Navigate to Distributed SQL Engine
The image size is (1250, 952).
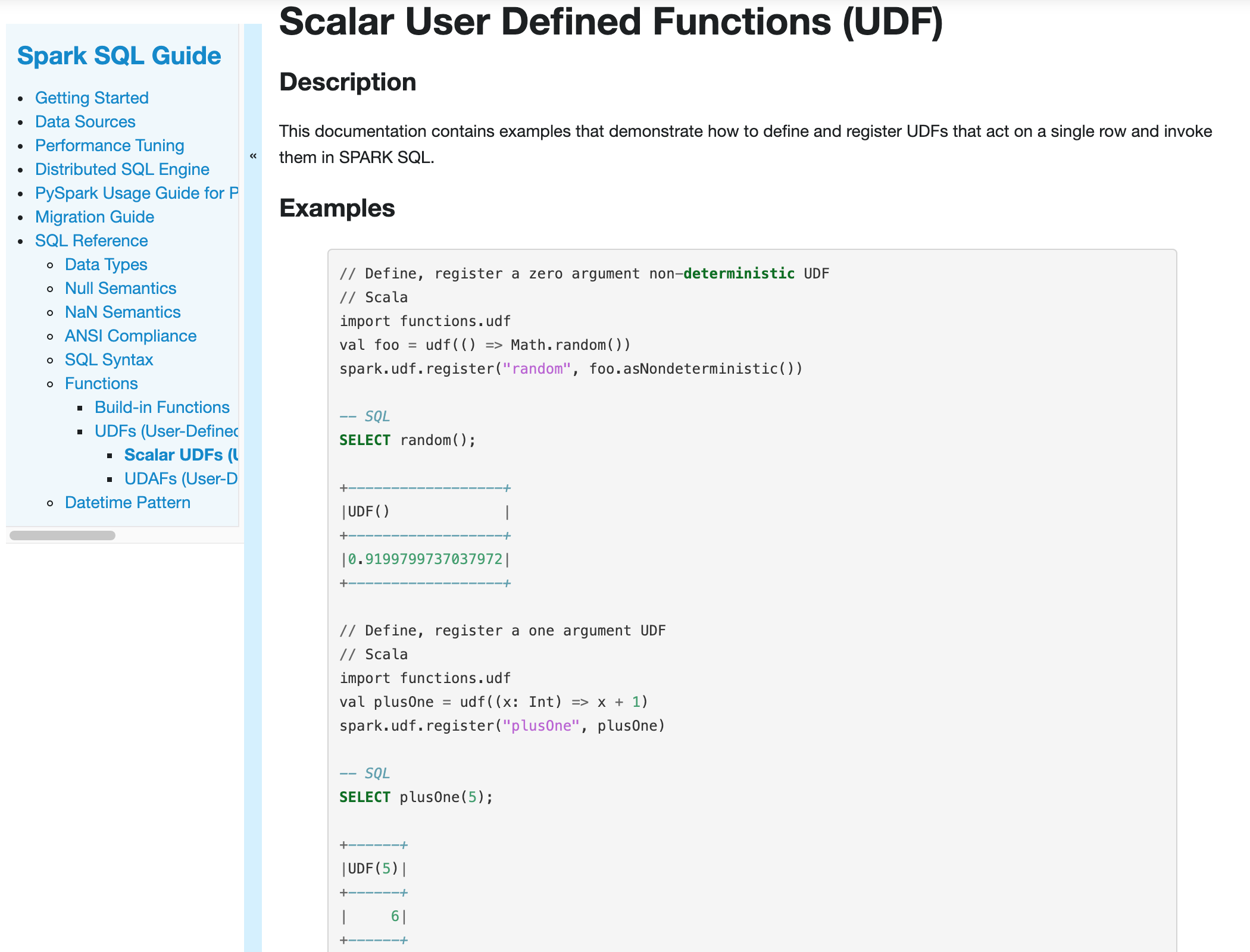122,169
